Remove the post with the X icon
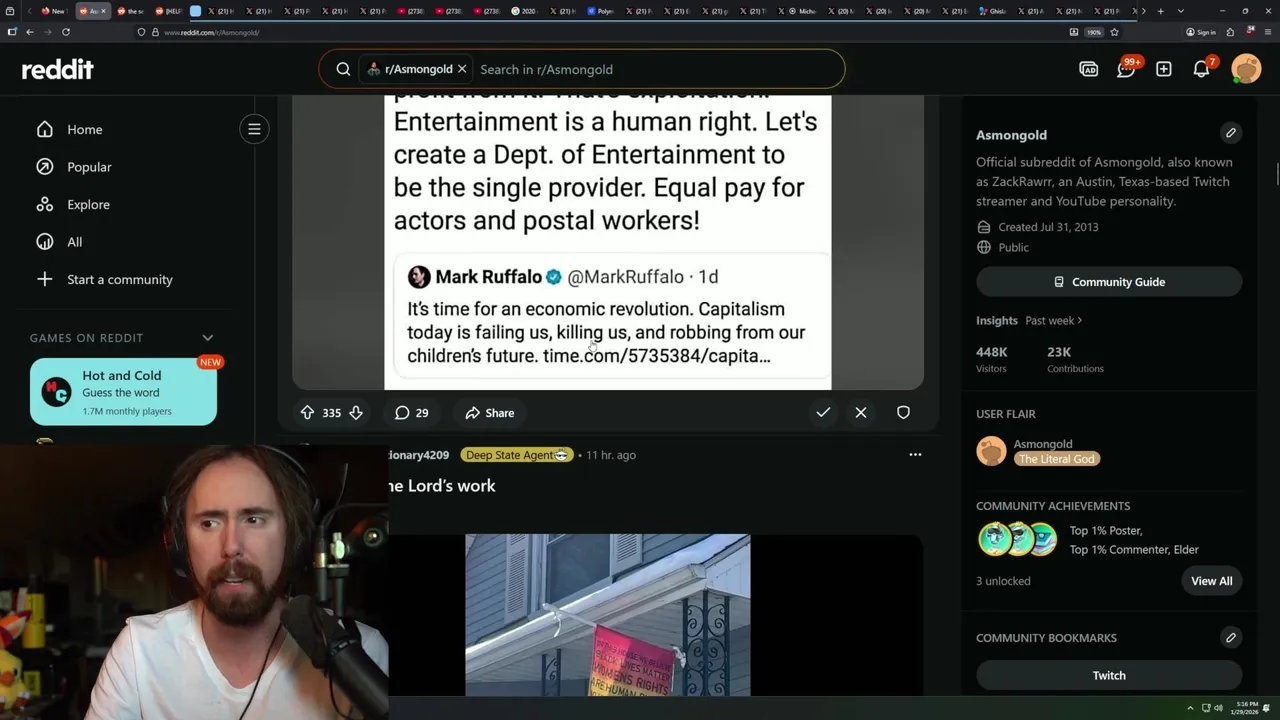The width and height of the screenshot is (1280, 720). click(861, 412)
